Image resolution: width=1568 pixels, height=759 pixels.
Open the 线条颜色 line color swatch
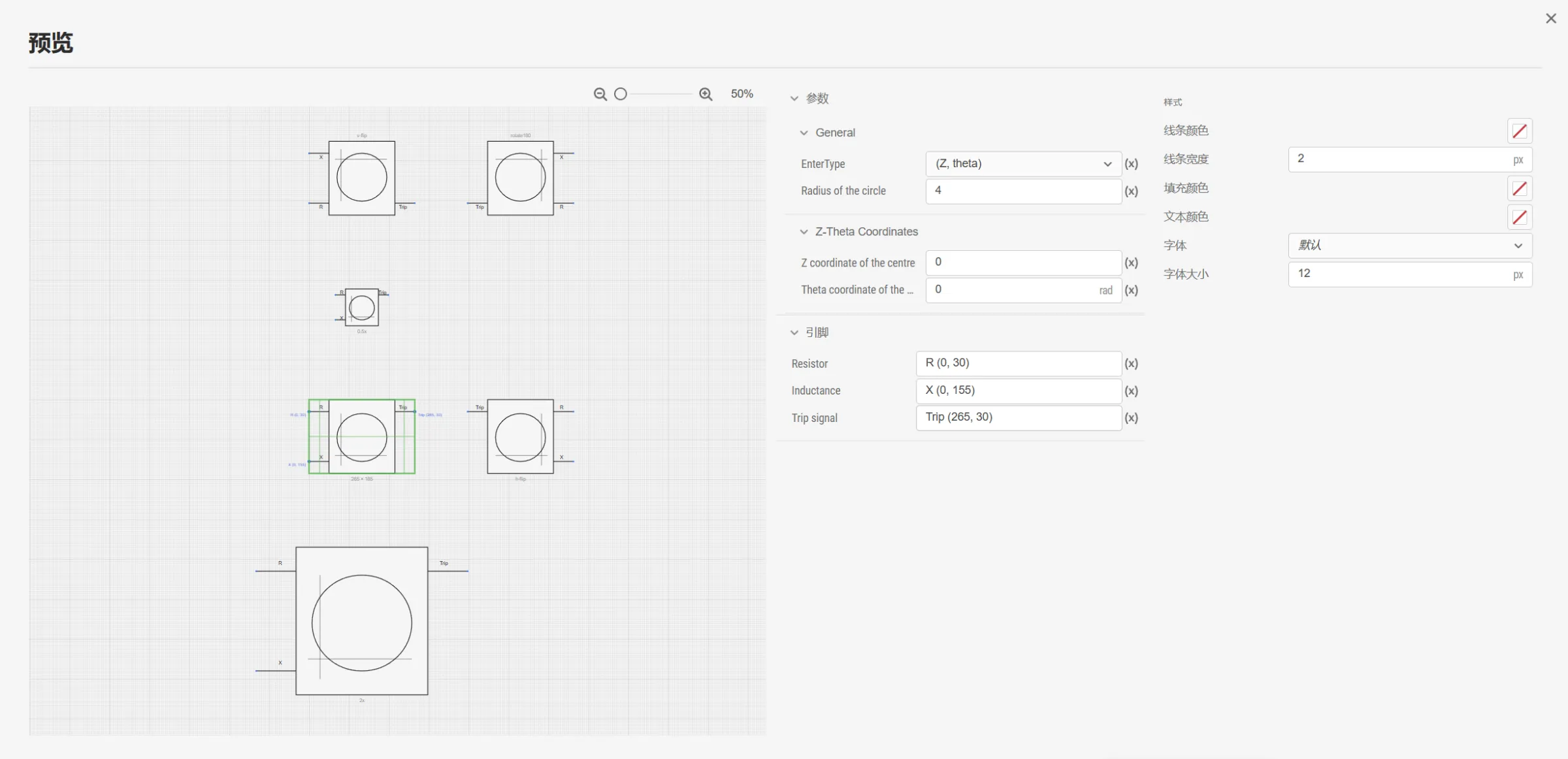click(1519, 131)
